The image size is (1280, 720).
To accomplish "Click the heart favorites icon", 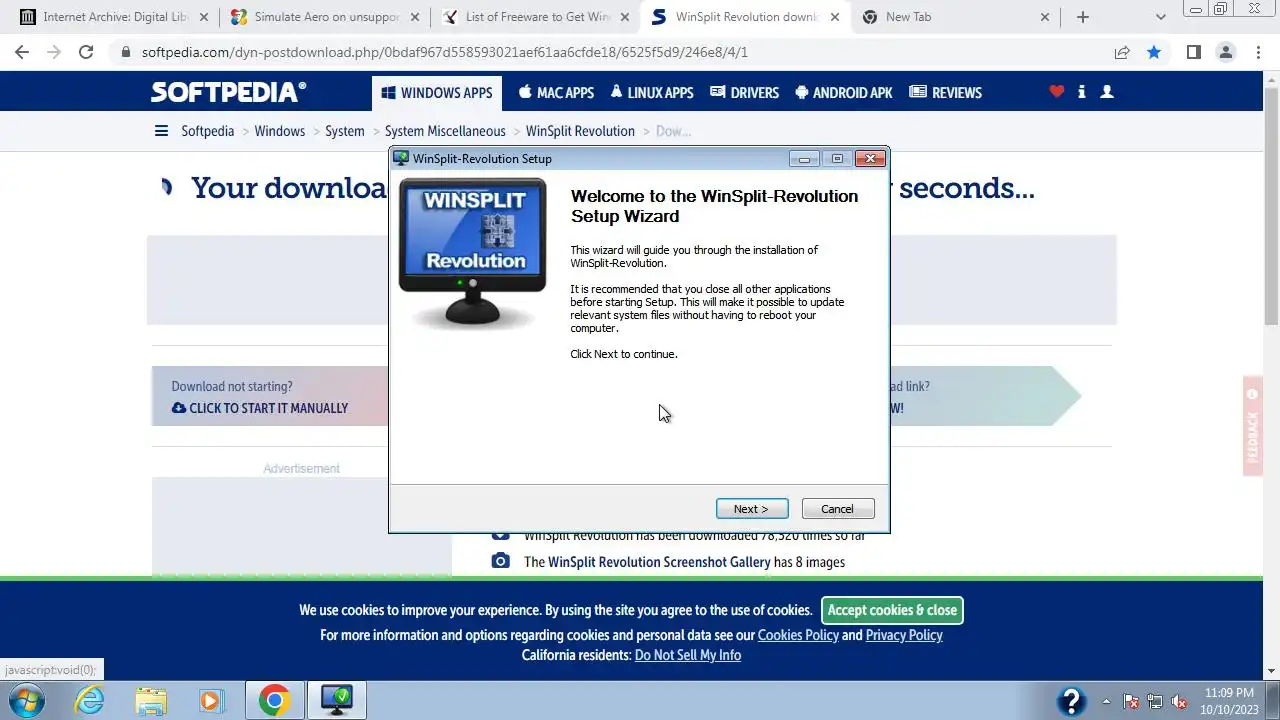I will pos(1056,92).
